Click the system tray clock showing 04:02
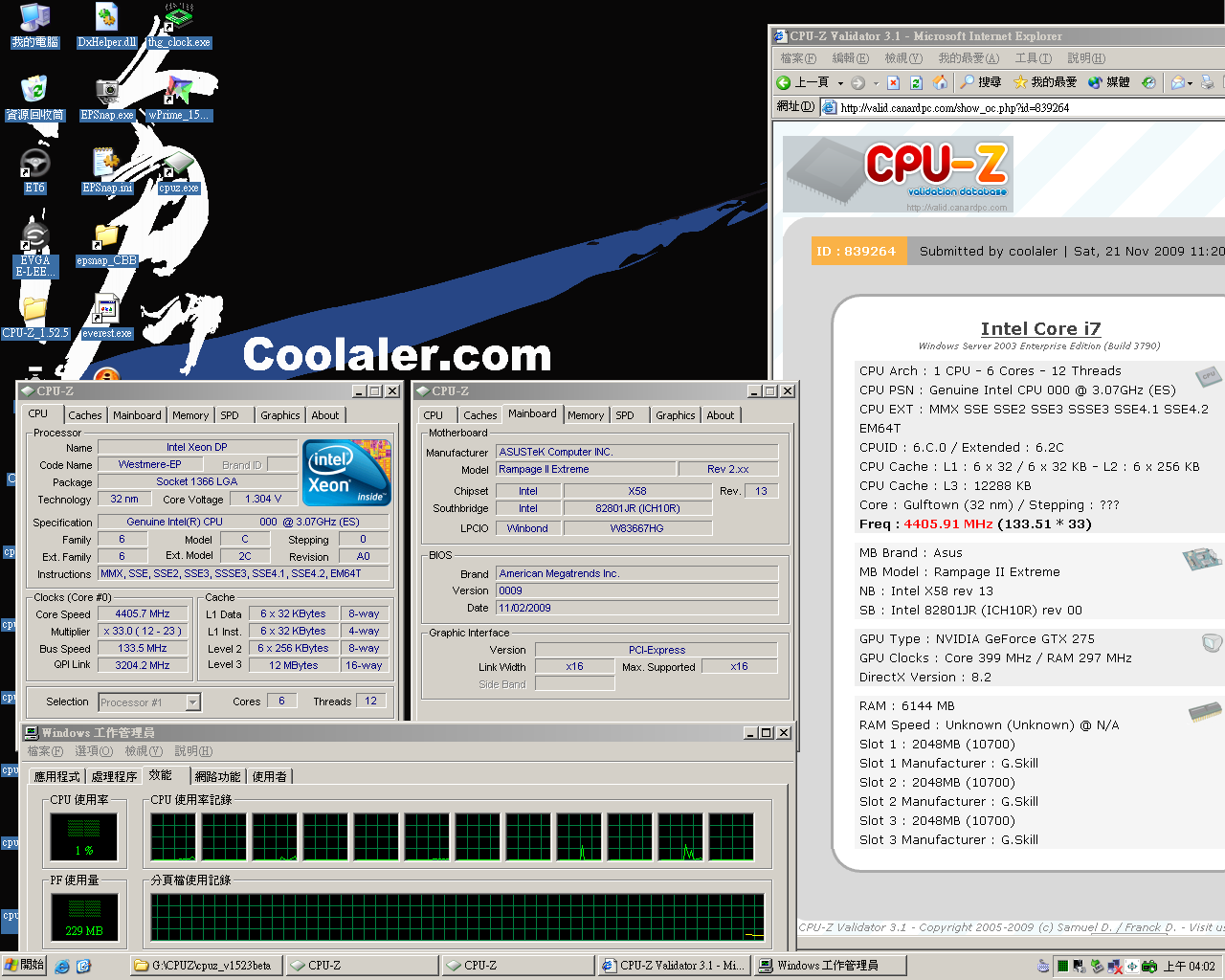Image resolution: width=1225 pixels, height=980 pixels. 1189,967
